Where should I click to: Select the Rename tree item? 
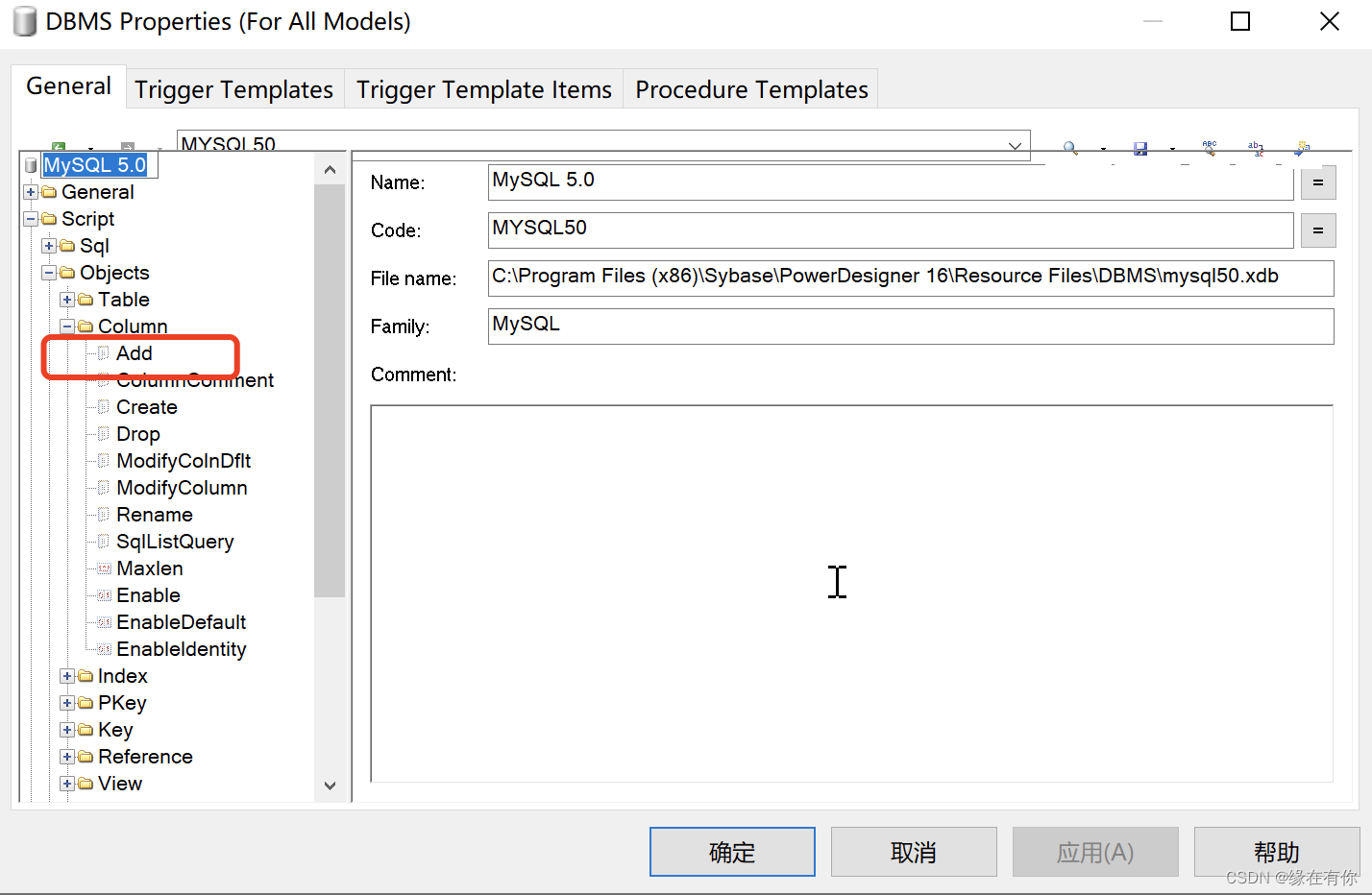click(155, 515)
